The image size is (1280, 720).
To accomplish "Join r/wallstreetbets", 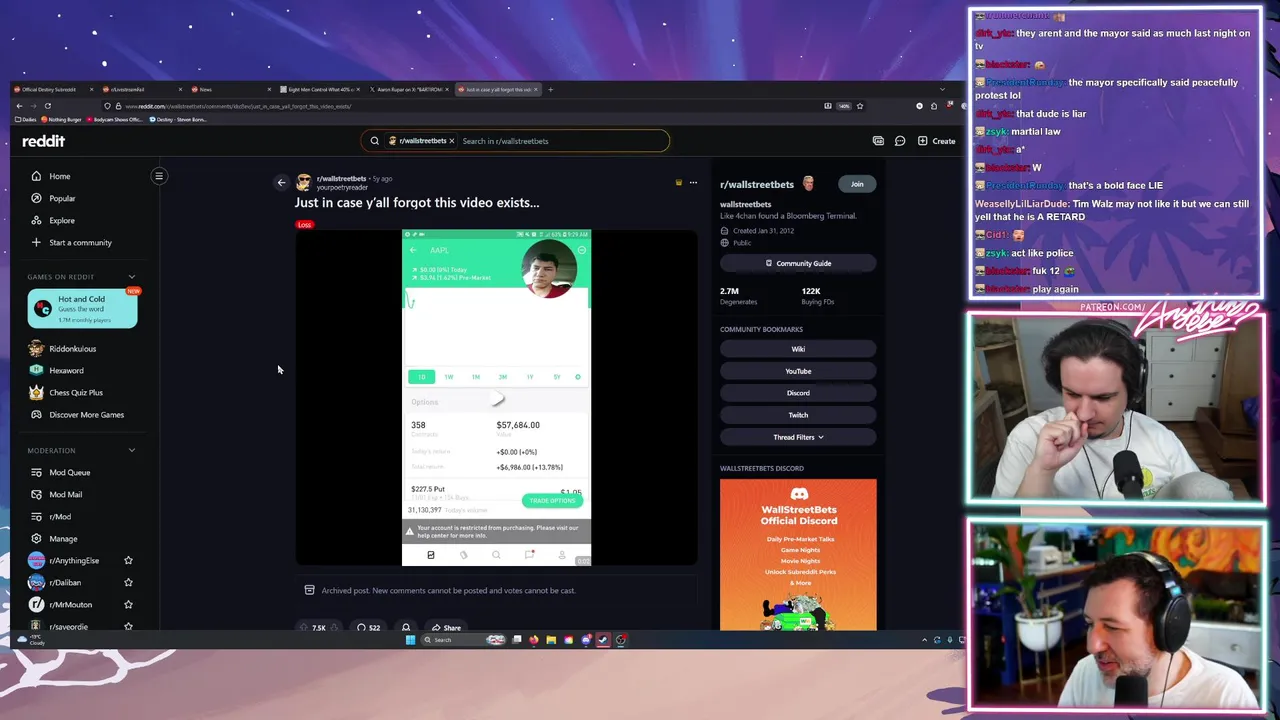I will (857, 184).
